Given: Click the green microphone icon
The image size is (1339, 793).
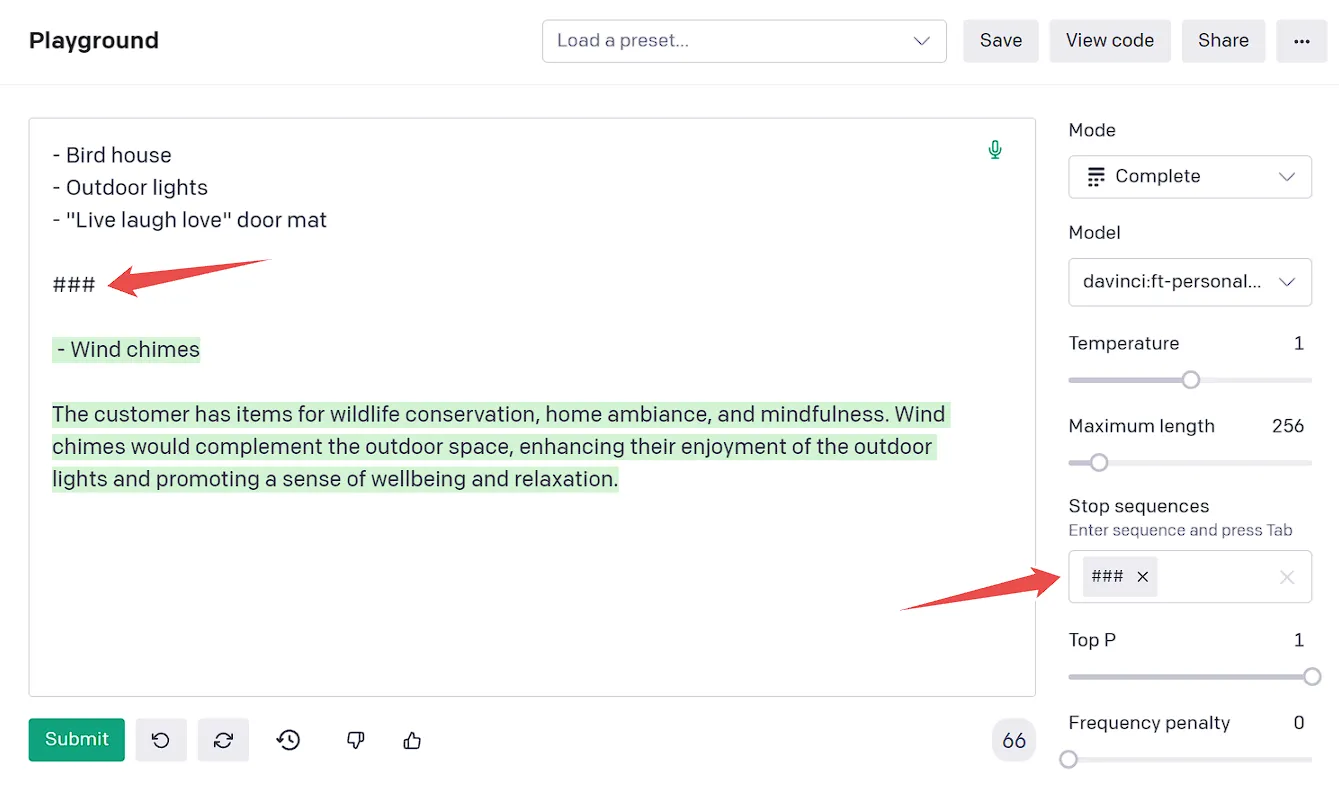Looking at the screenshot, I should click(x=995, y=150).
